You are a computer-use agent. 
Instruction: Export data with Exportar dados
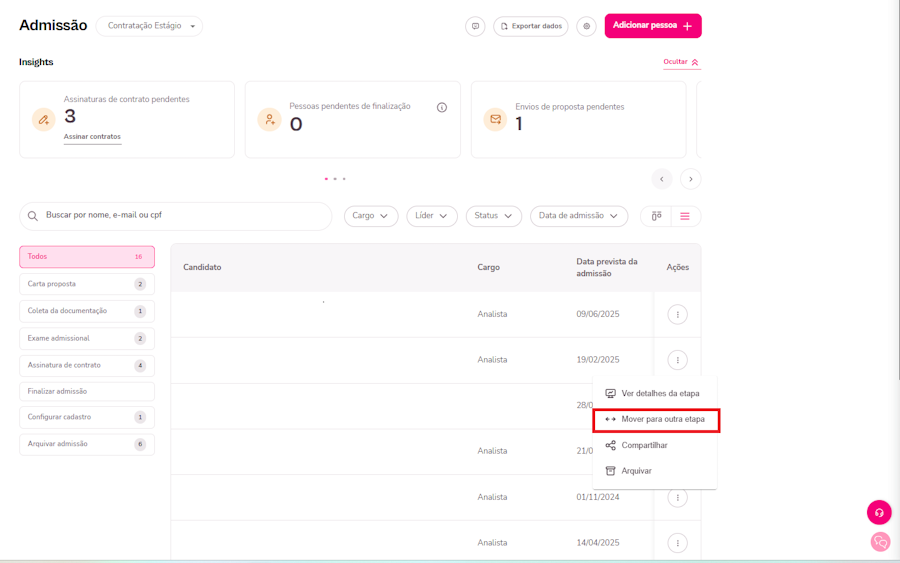(x=531, y=26)
